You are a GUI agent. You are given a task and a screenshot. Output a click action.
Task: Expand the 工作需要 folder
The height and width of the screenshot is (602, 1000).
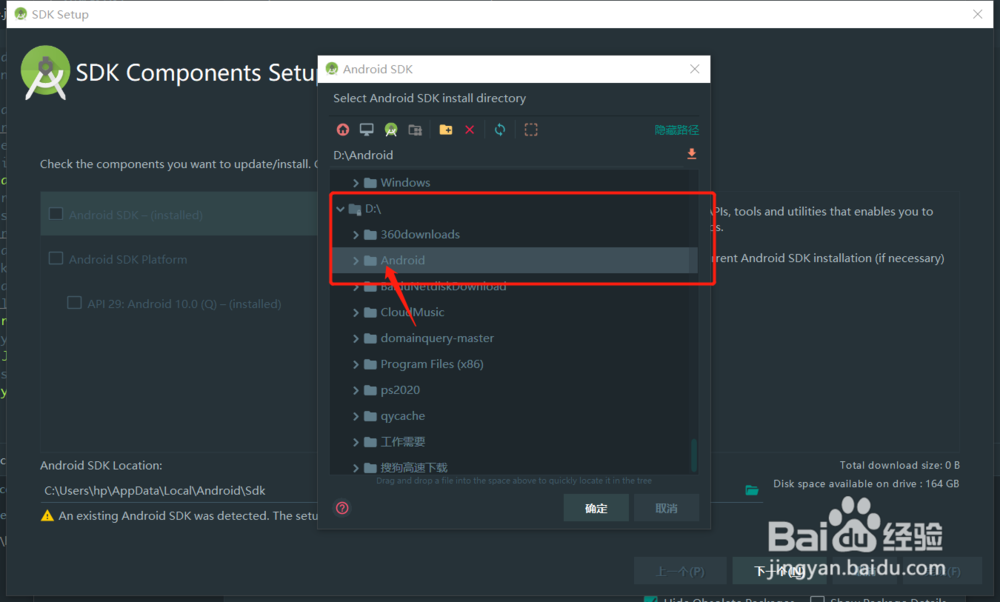[x=356, y=442]
